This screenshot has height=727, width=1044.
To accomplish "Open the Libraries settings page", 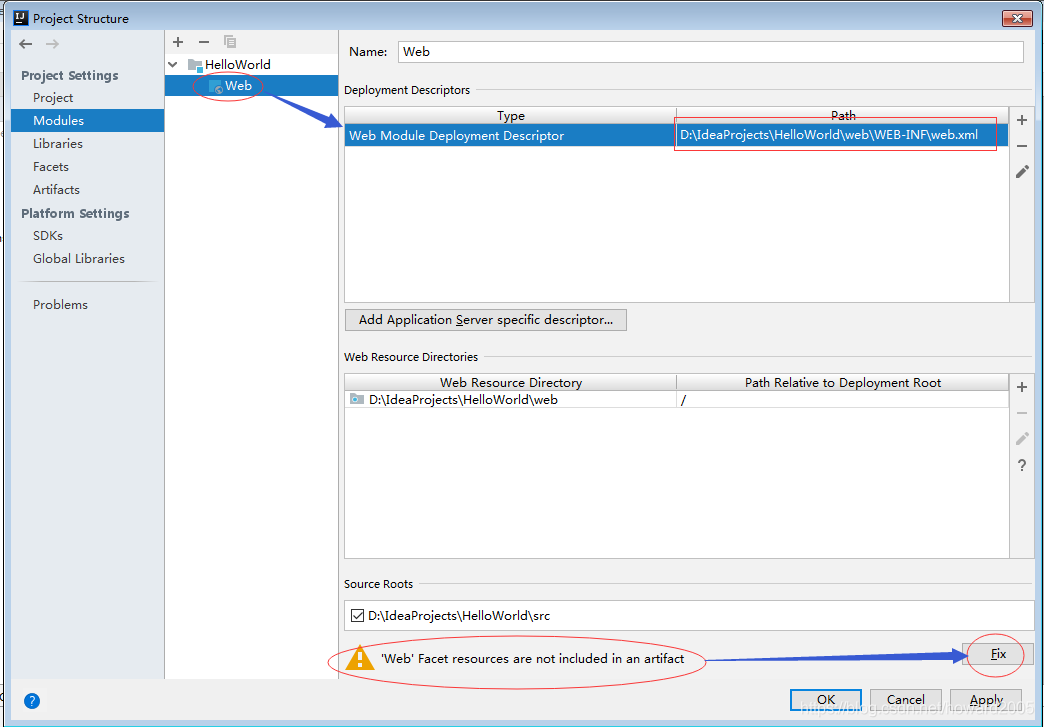I will pos(58,144).
